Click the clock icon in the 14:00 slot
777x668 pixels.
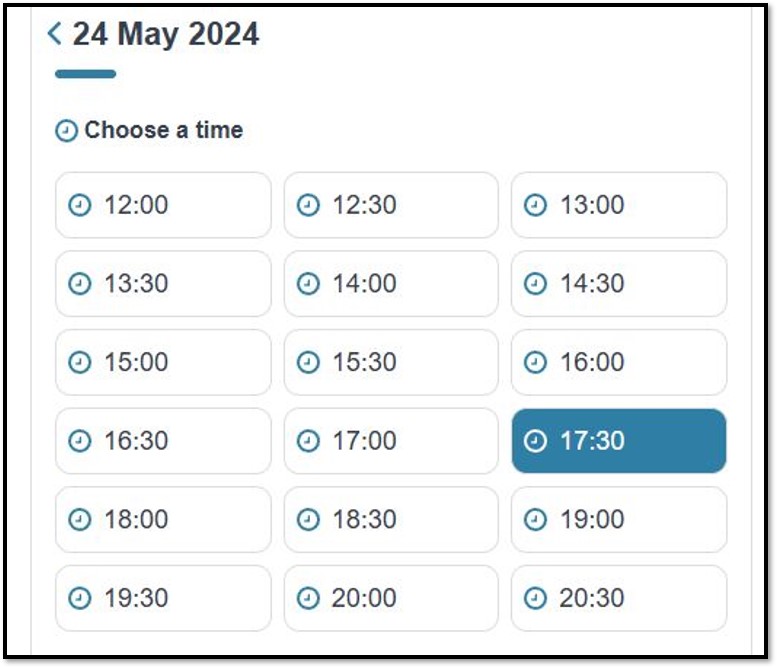point(308,284)
